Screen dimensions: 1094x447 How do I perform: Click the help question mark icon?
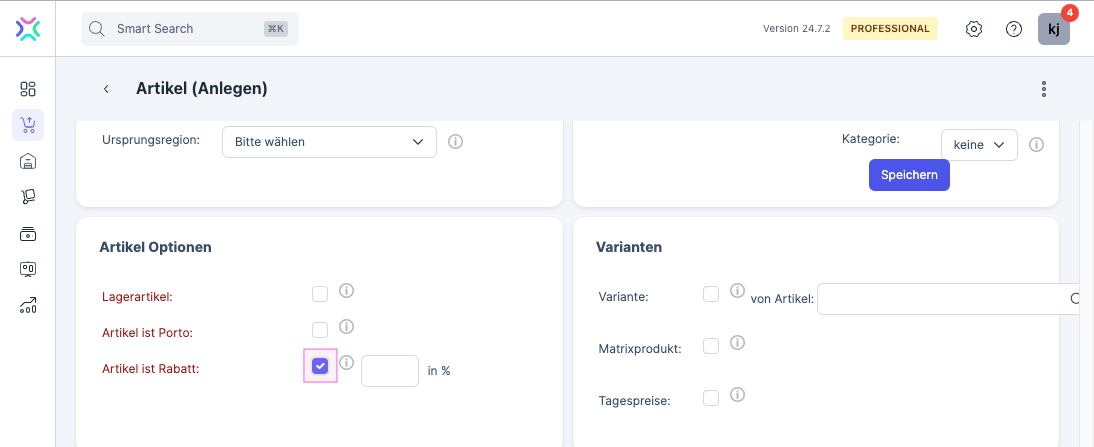pyautogui.click(x=1013, y=29)
